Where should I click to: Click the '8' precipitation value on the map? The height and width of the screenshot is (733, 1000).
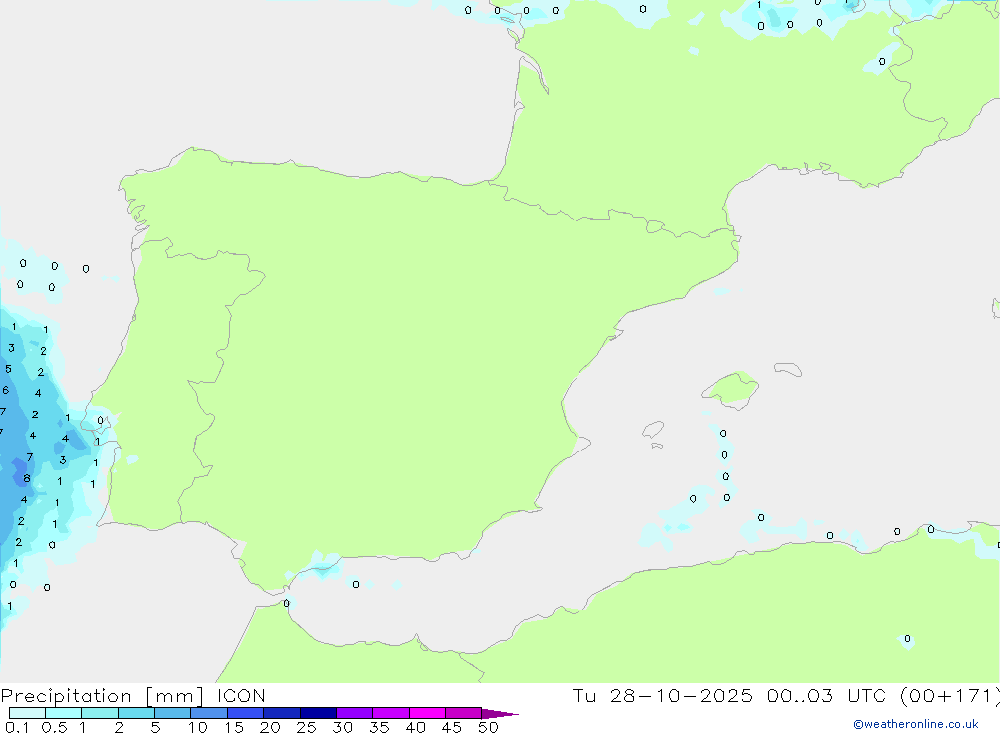[27, 478]
